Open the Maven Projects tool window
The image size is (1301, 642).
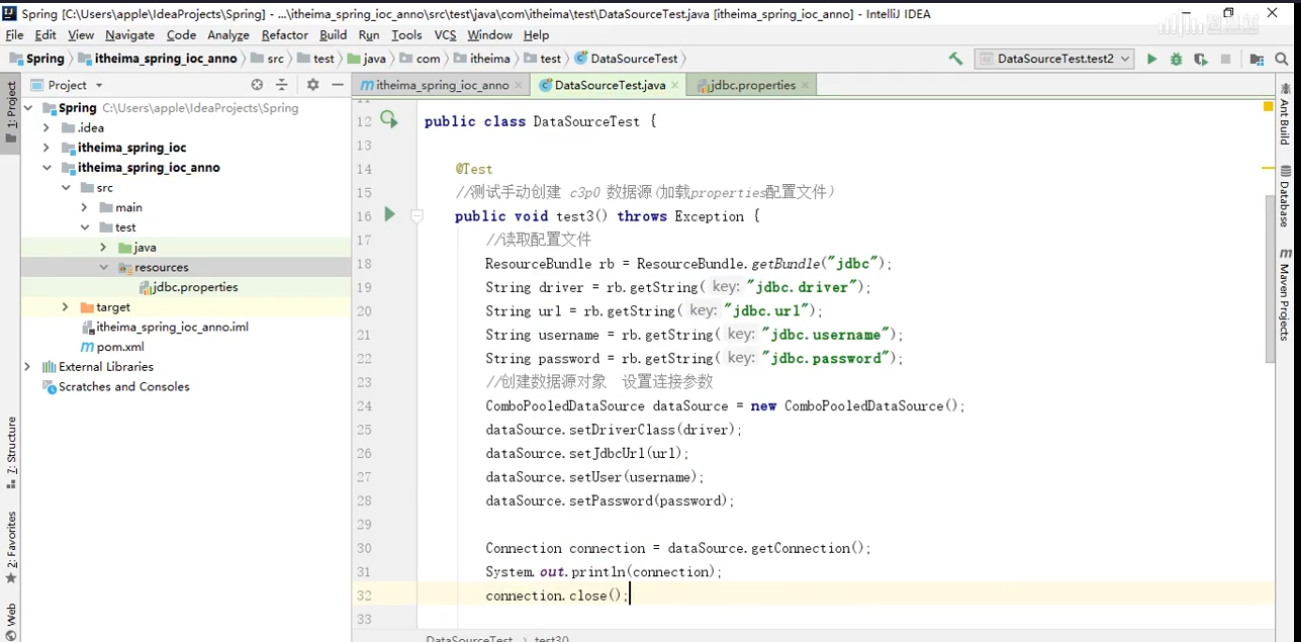point(1285,295)
